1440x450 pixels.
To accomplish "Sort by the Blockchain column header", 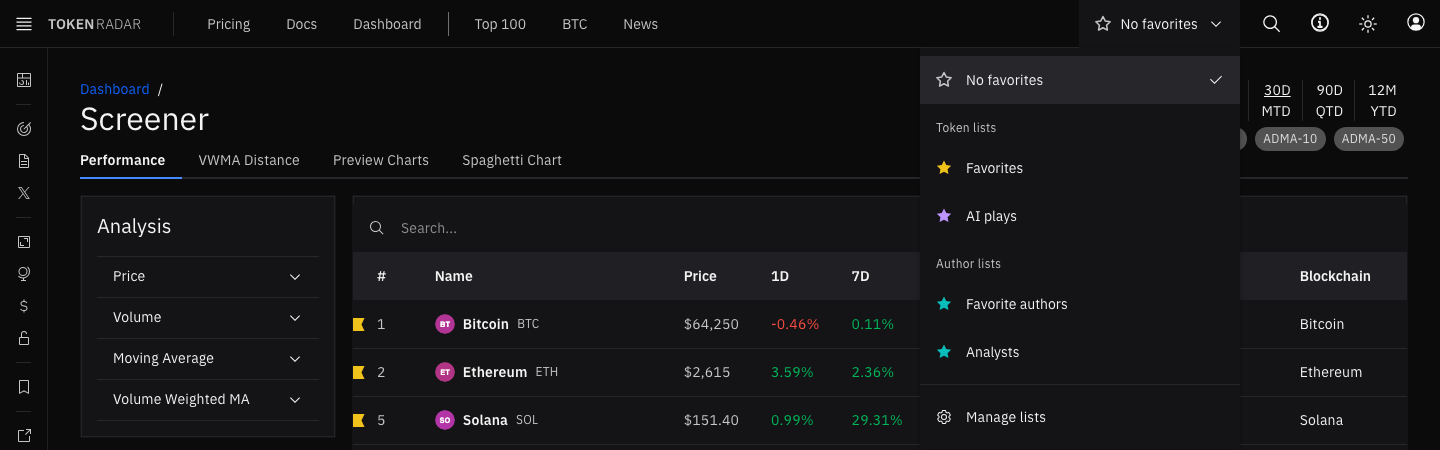I will point(1335,276).
